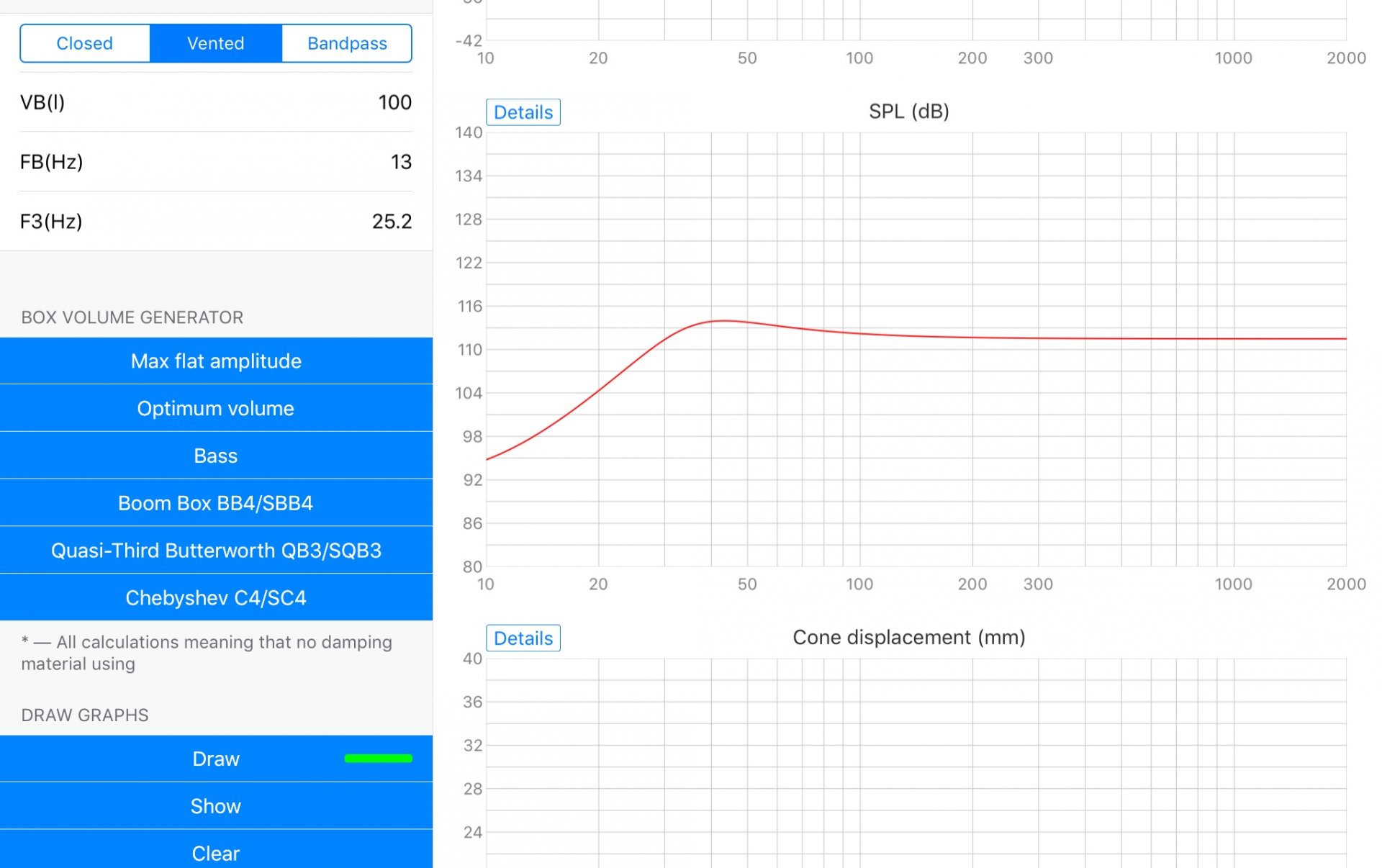Select the Closed enclosure type
This screenshot has height=868, width=1382.
[x=85, y=43]
